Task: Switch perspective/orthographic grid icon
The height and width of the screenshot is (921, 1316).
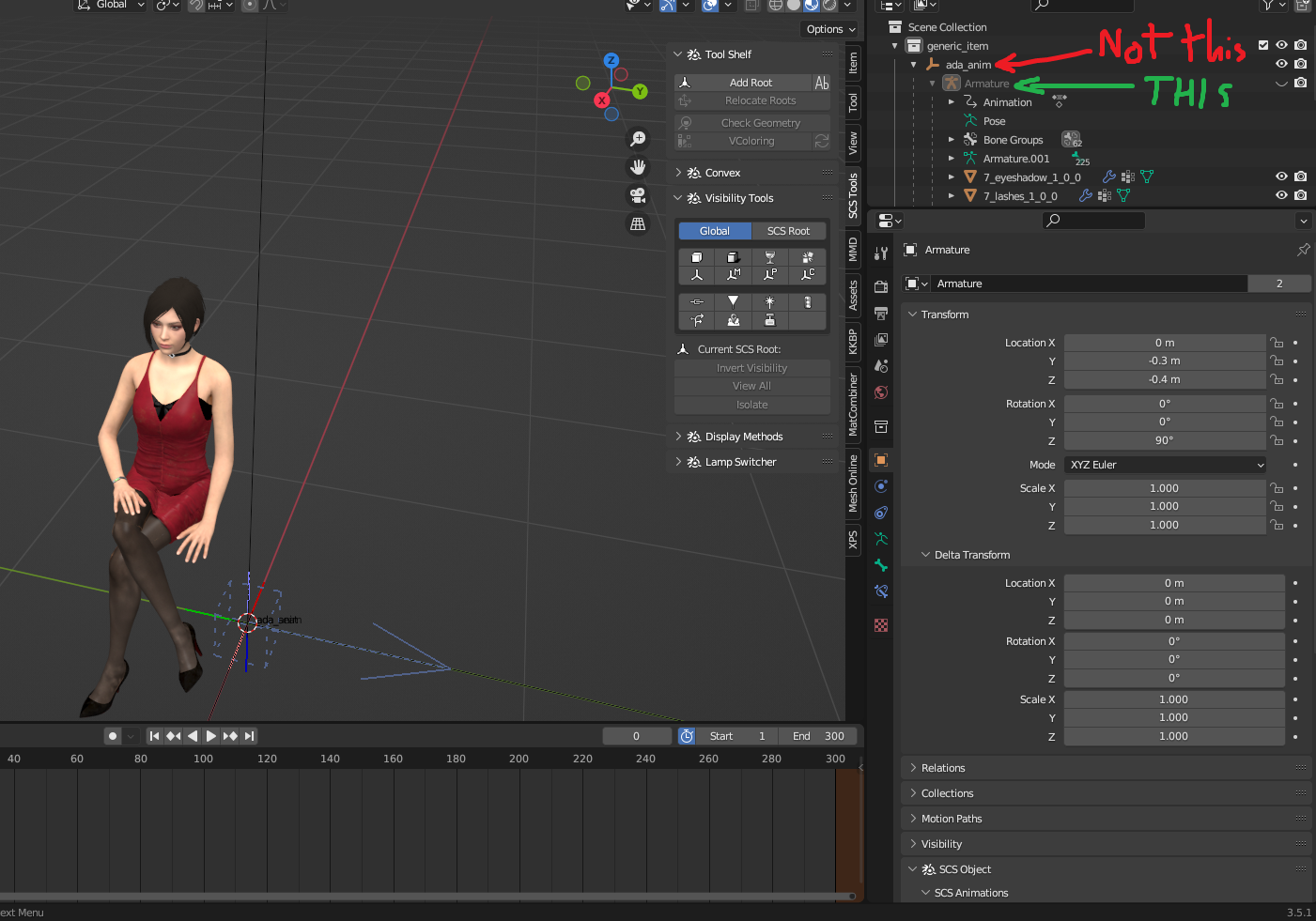Action: pos(638,223)
